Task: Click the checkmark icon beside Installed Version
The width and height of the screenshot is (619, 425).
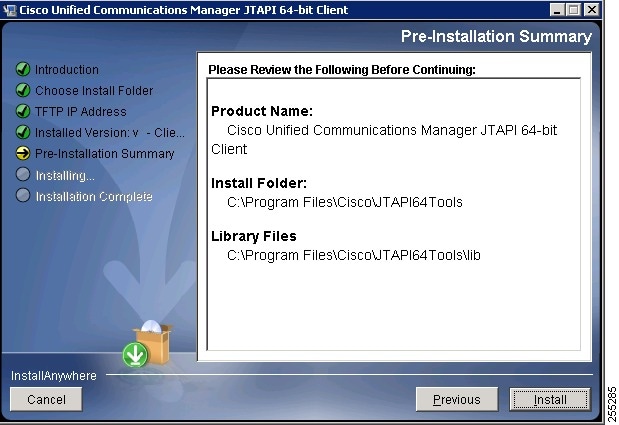Action: coord(23,132)
